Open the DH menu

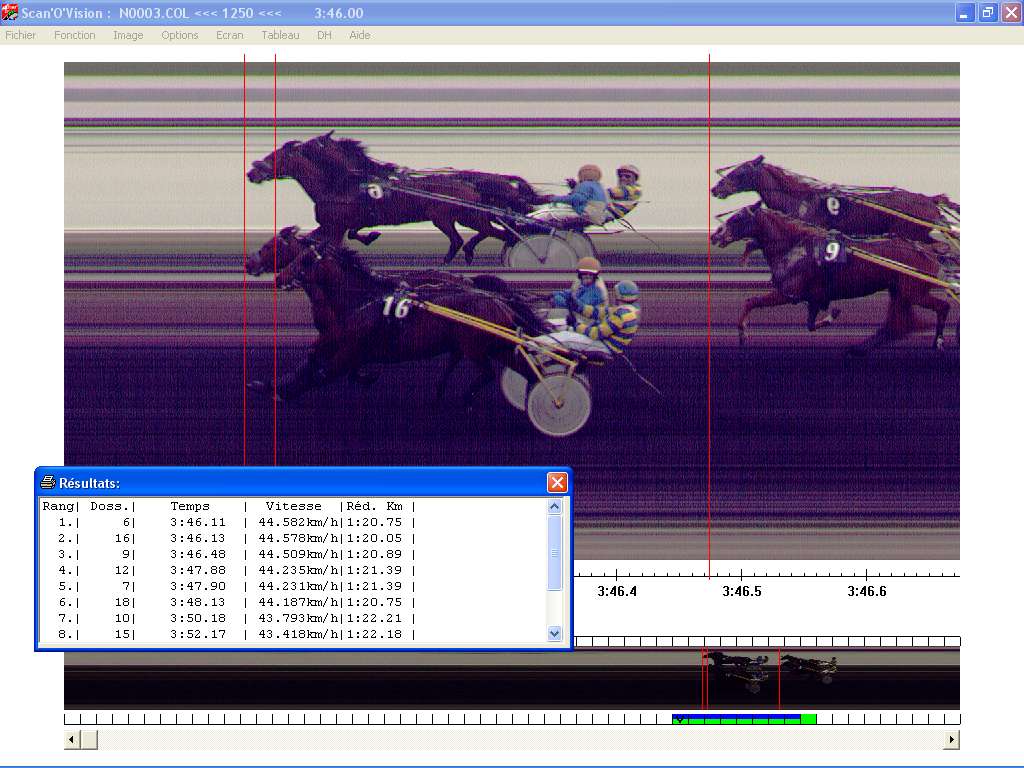(324, 35)
